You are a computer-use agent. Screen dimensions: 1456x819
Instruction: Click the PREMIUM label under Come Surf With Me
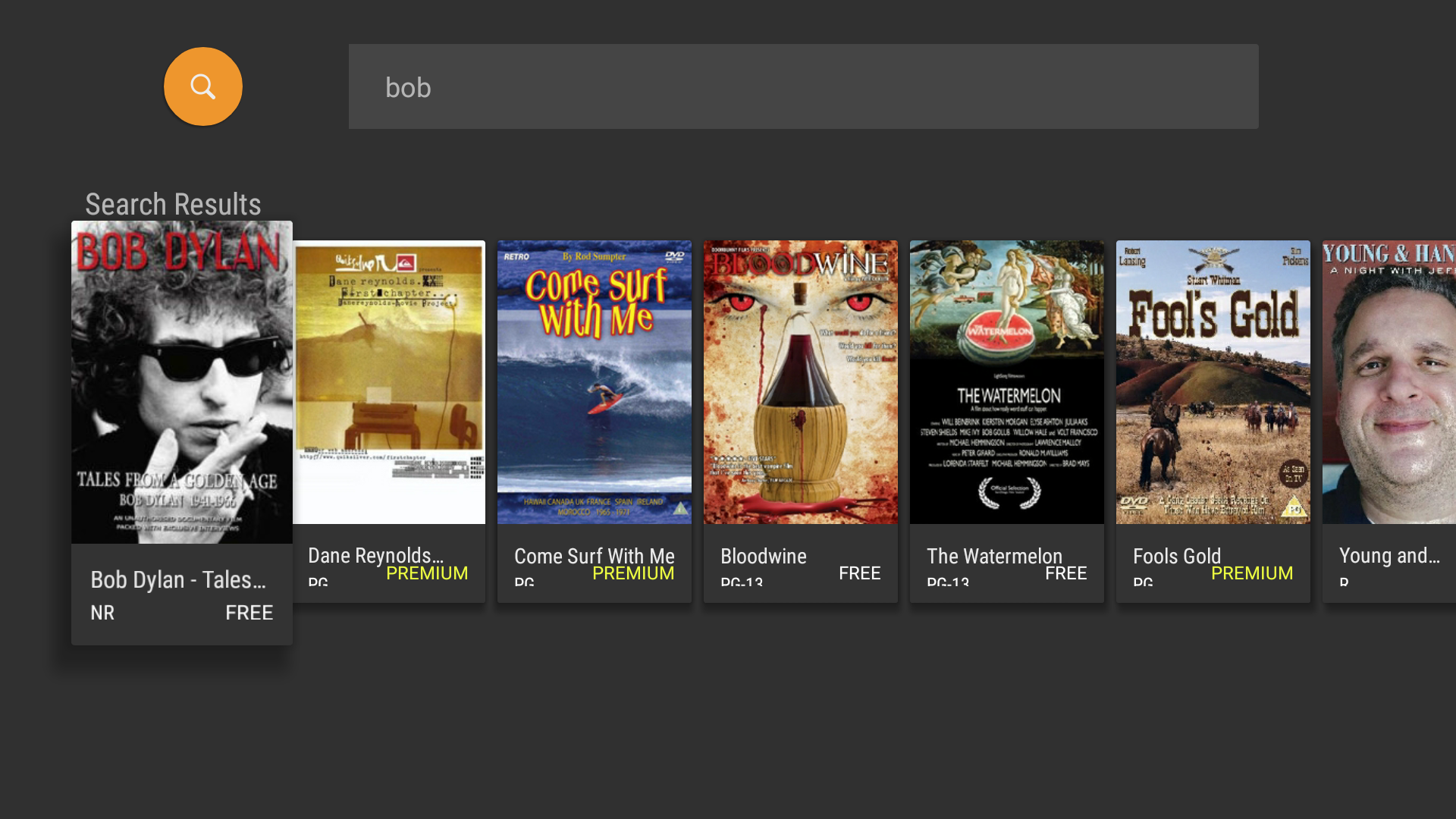(632, 573)
